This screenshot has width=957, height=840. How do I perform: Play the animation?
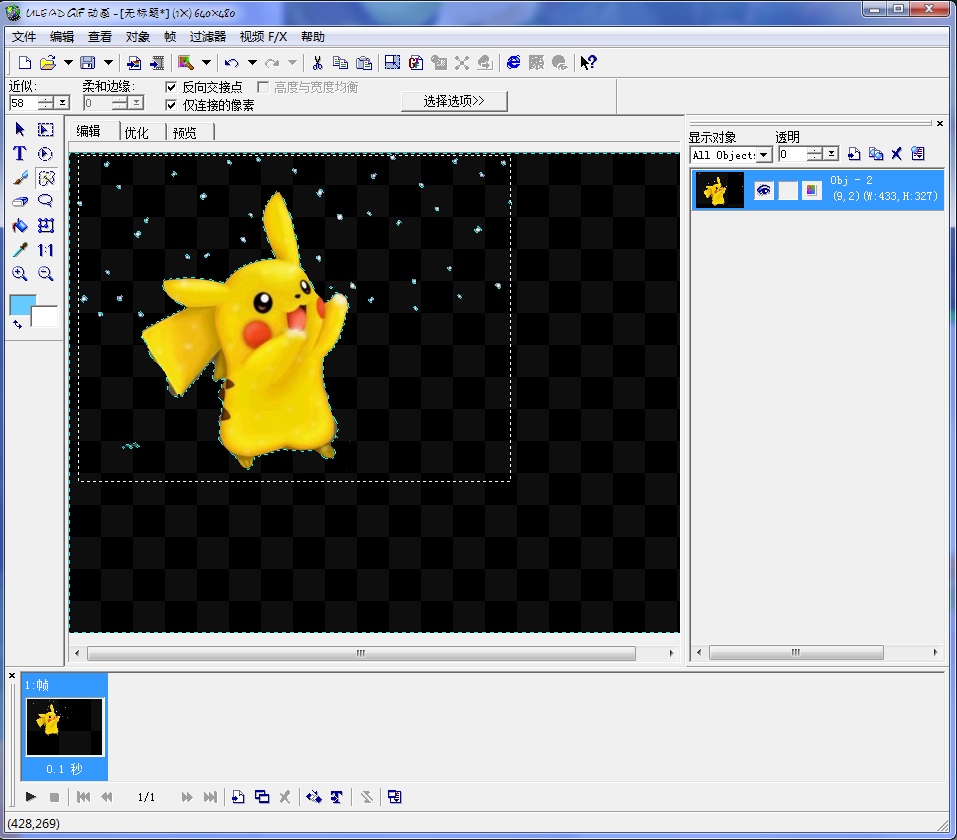31,797
